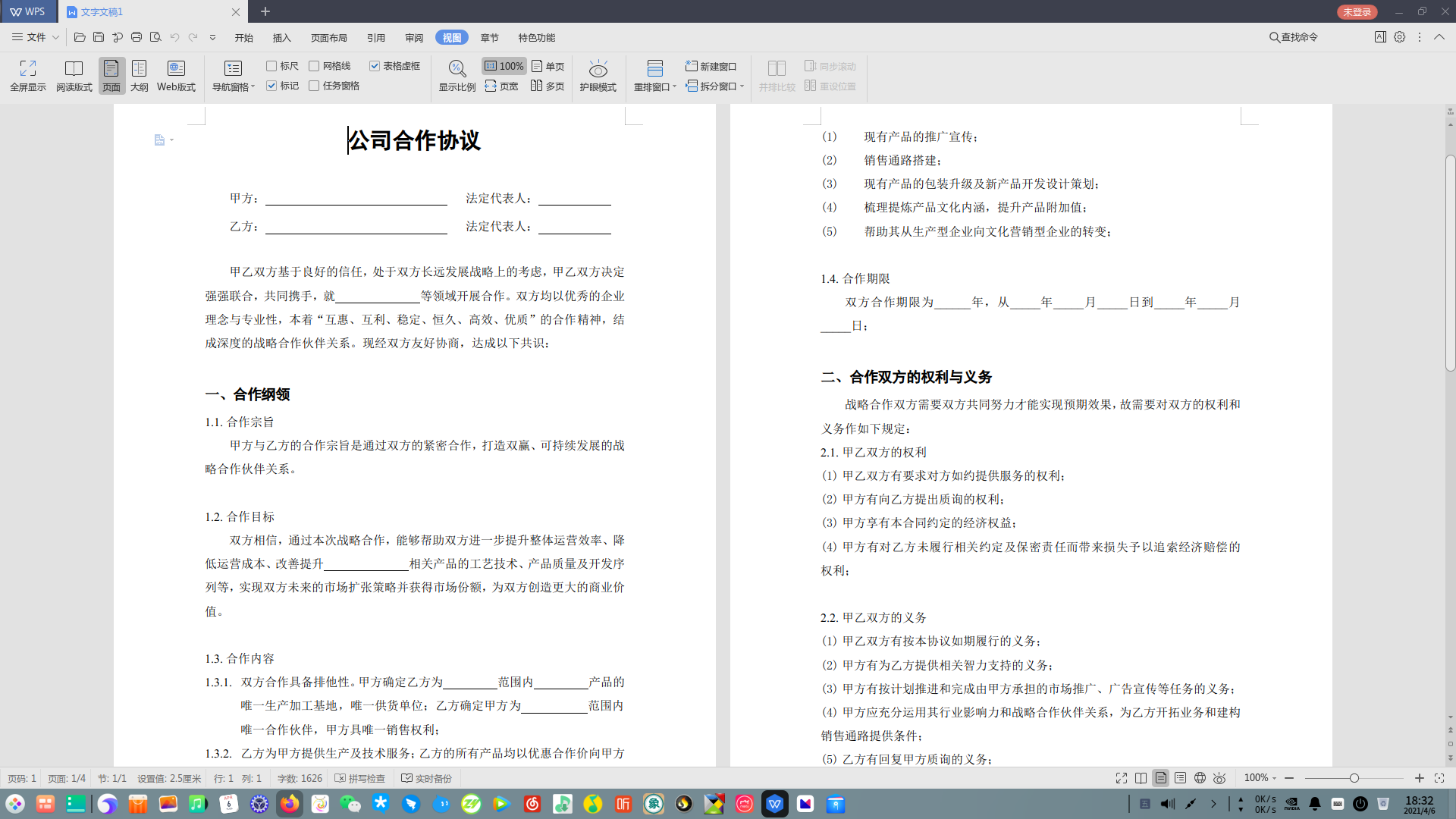Open the display ratio dialog (显示比例)
Screen dimensions: 1456x819
pos(457,70)
